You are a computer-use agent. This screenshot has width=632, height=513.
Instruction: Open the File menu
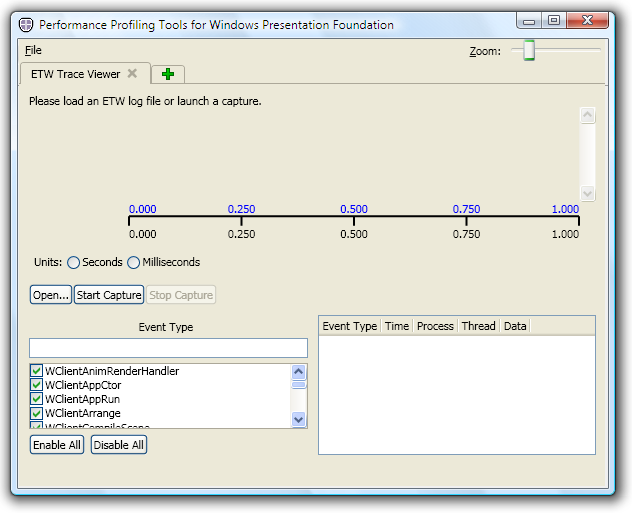[x=33, y=50]
